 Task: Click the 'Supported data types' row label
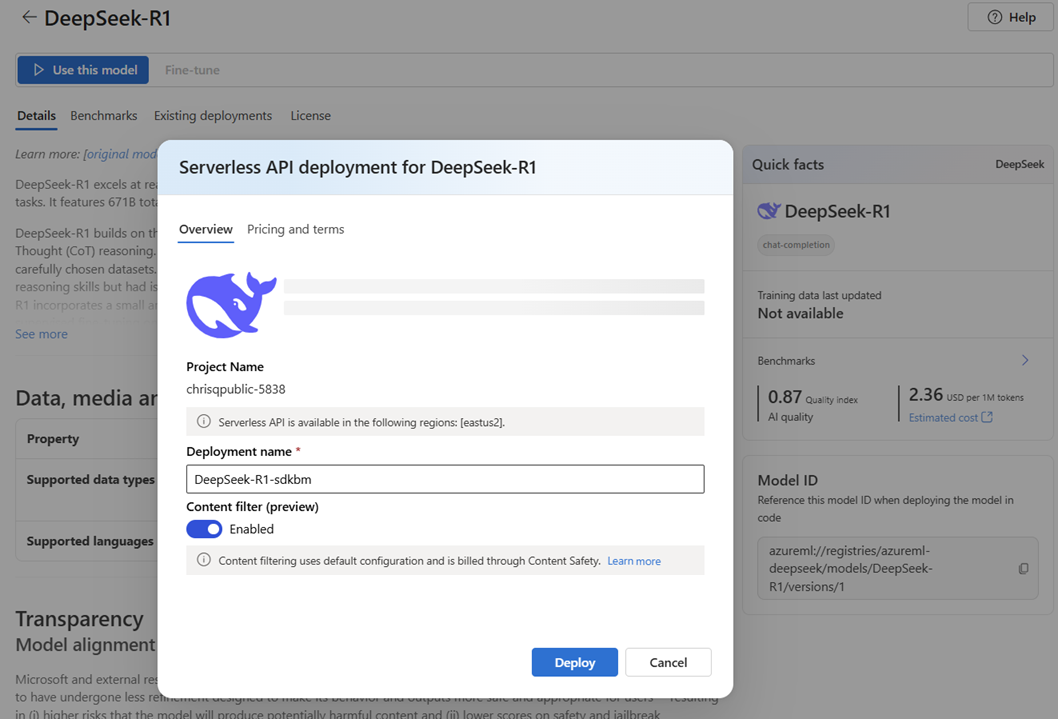pos(90,480)
